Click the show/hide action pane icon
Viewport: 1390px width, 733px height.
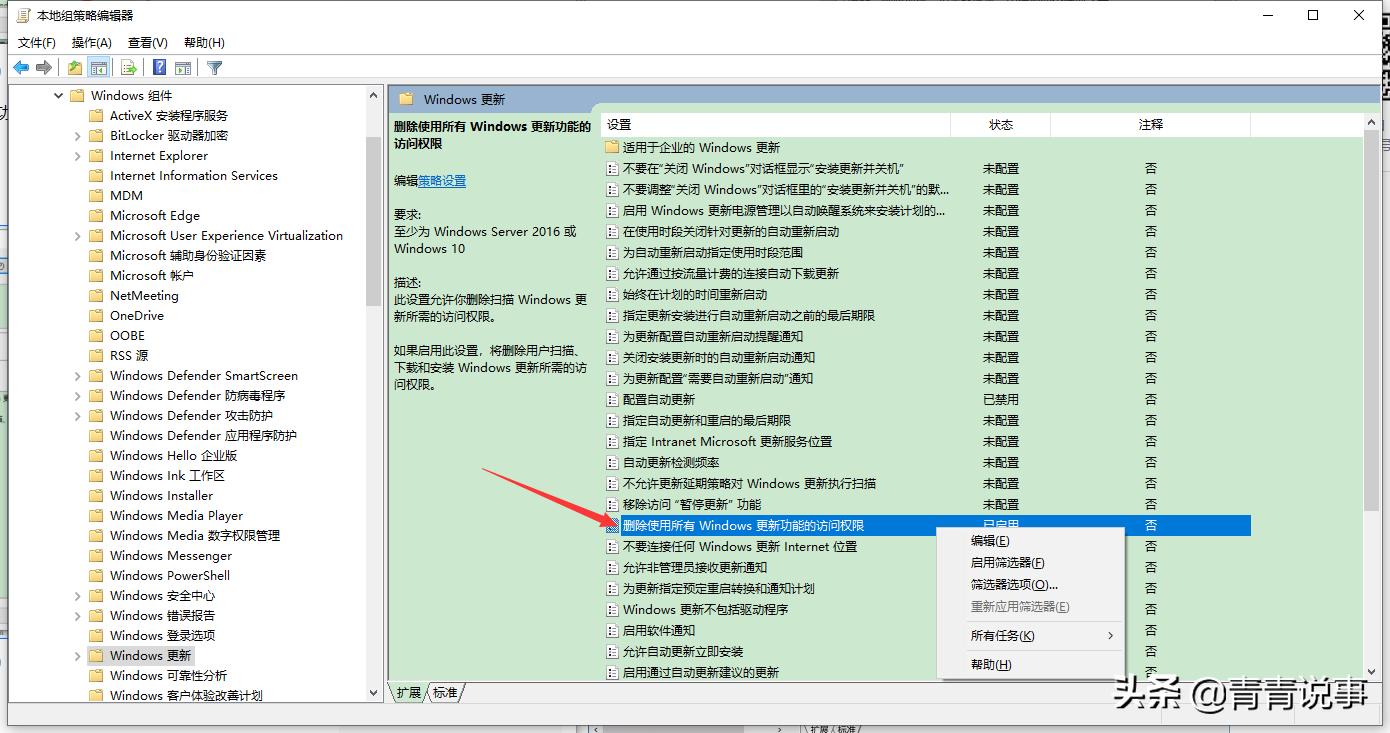183,67
